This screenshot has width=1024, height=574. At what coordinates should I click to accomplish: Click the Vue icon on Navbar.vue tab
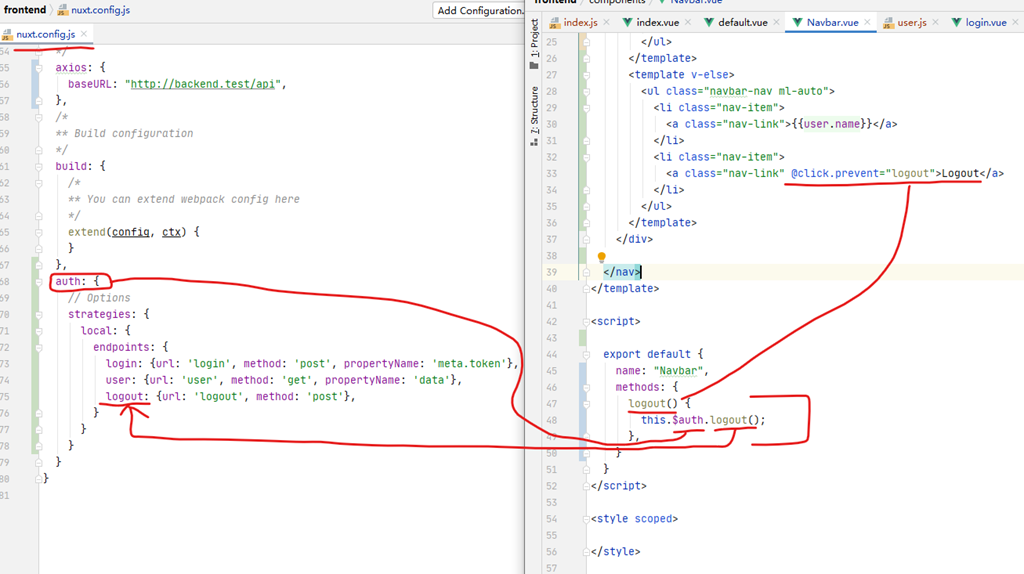[x=797, y=22]
